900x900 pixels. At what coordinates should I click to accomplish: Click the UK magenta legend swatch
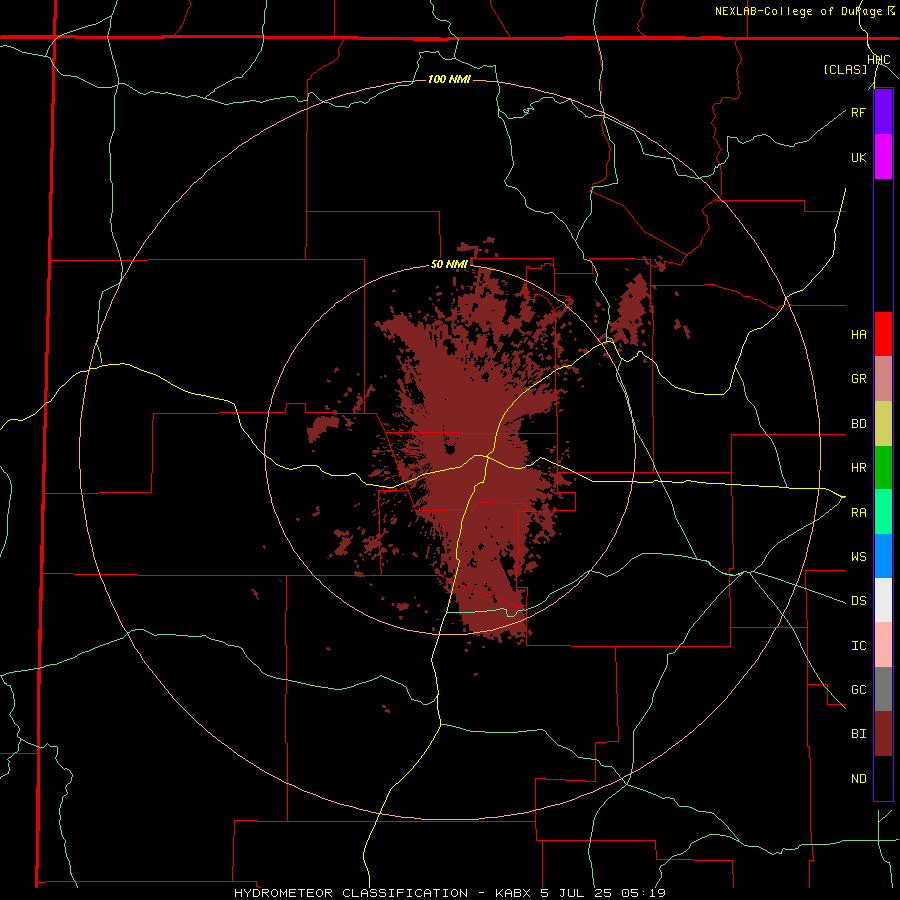883,157
